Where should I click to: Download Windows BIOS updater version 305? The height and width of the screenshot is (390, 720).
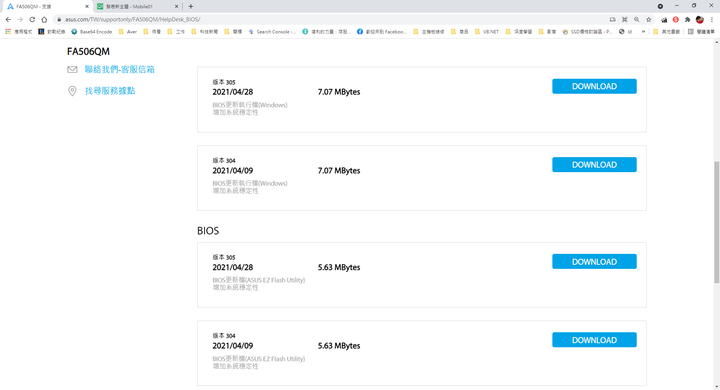tap(594, 86)
